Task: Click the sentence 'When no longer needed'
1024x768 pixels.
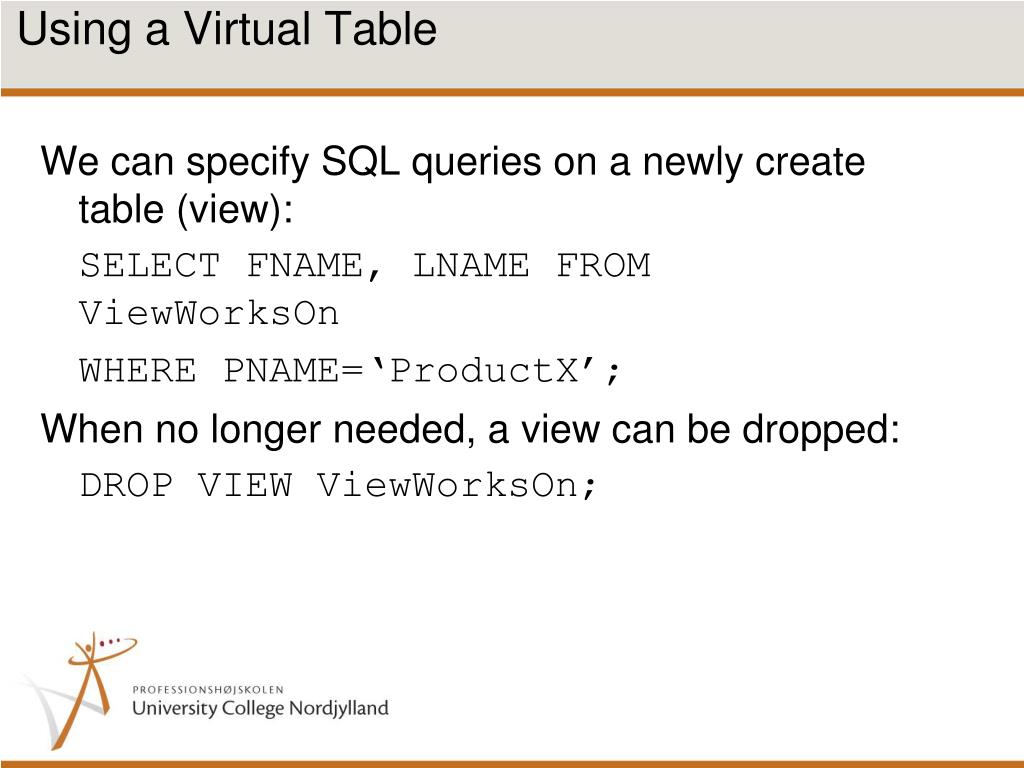Action: 470,430
